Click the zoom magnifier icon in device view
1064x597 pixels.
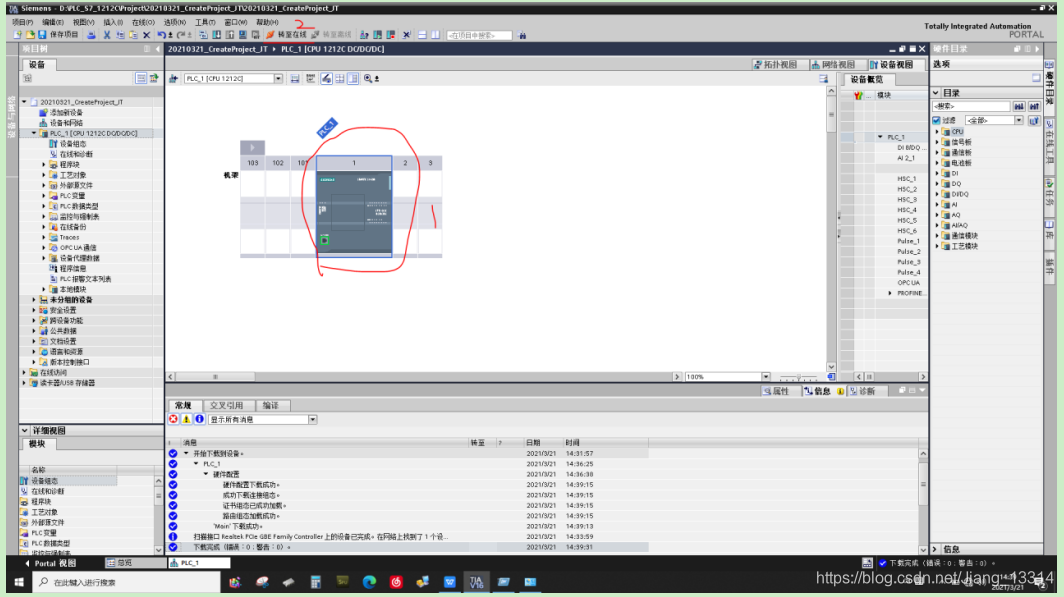pos(368,79)
